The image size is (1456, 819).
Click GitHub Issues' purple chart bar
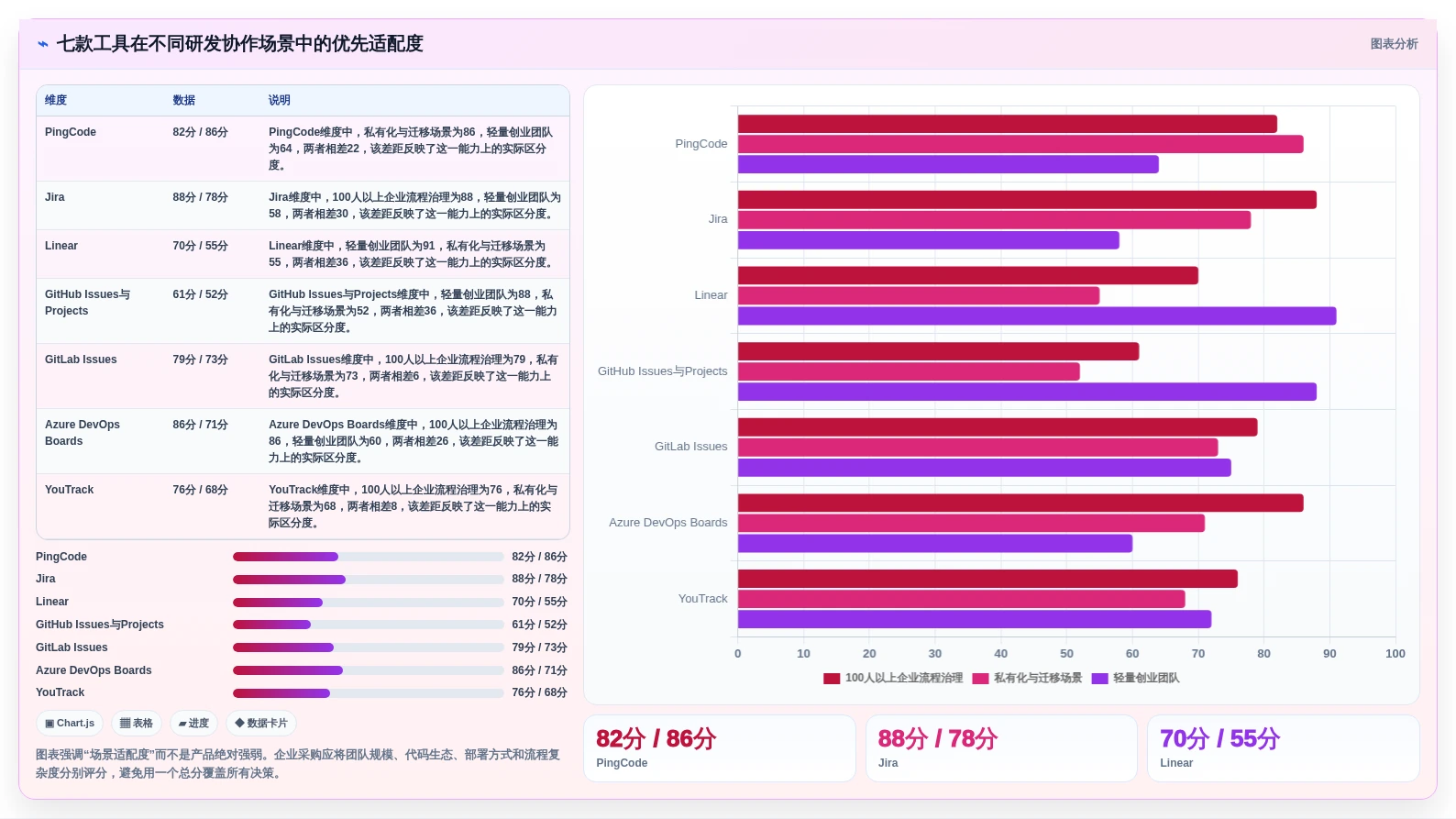[1027, 393]
